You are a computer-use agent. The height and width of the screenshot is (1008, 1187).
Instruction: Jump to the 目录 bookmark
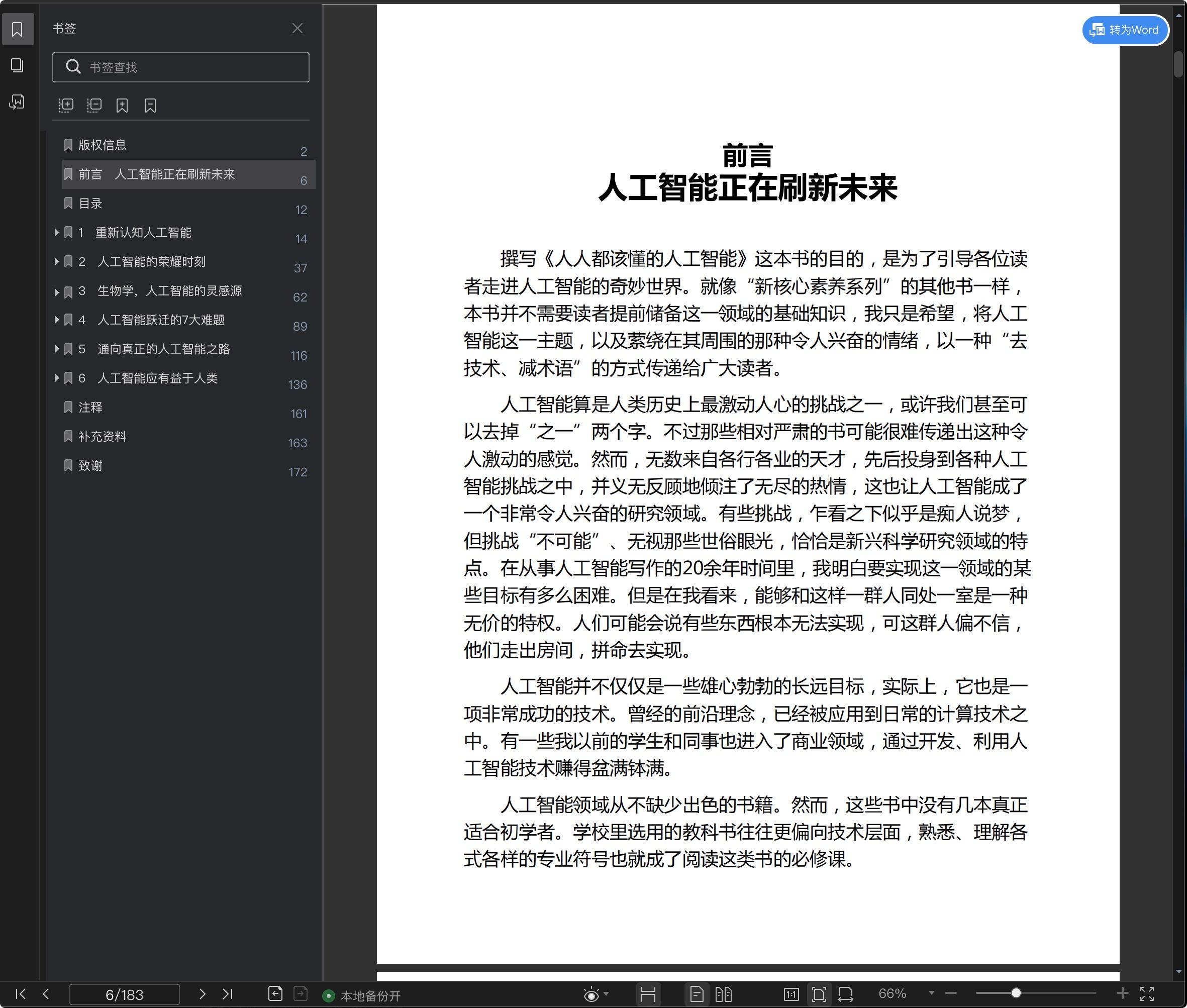(90, 204)
